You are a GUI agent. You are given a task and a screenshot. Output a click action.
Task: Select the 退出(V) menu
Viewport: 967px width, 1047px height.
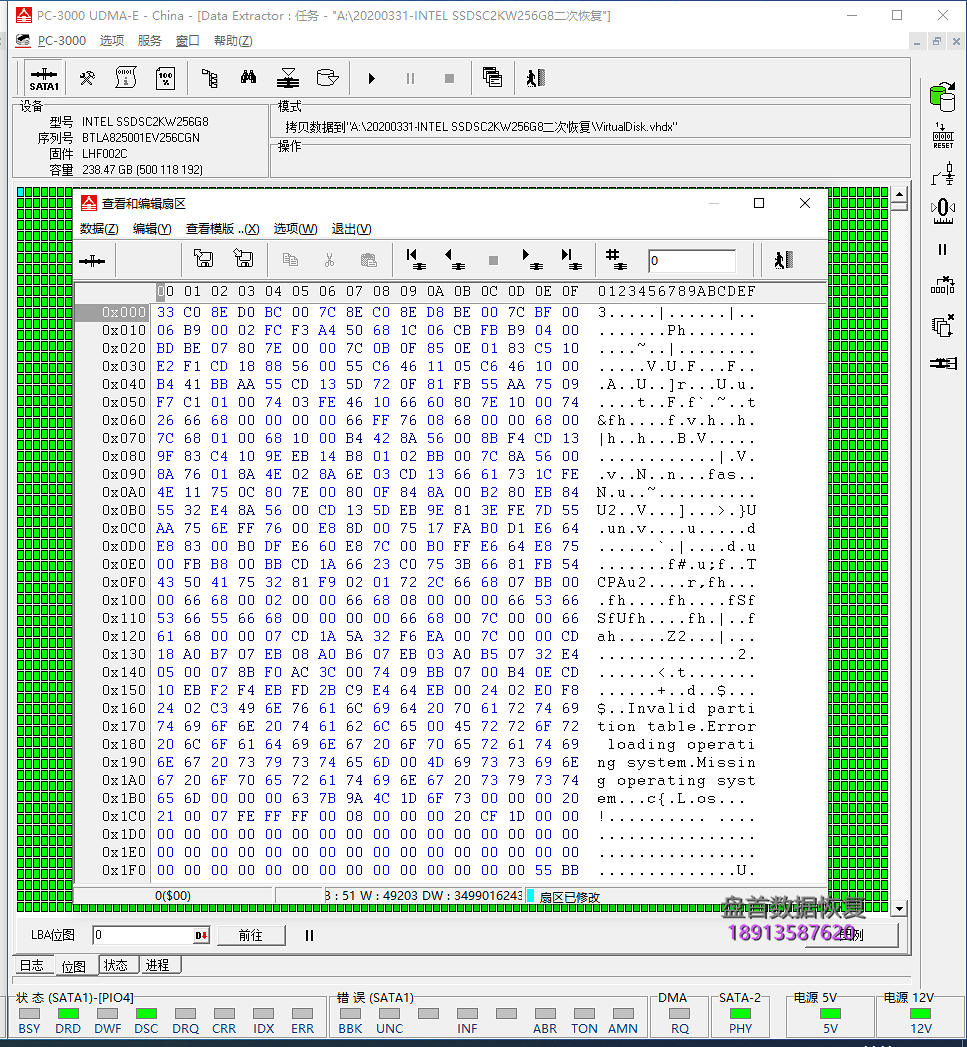coord(351,229)
